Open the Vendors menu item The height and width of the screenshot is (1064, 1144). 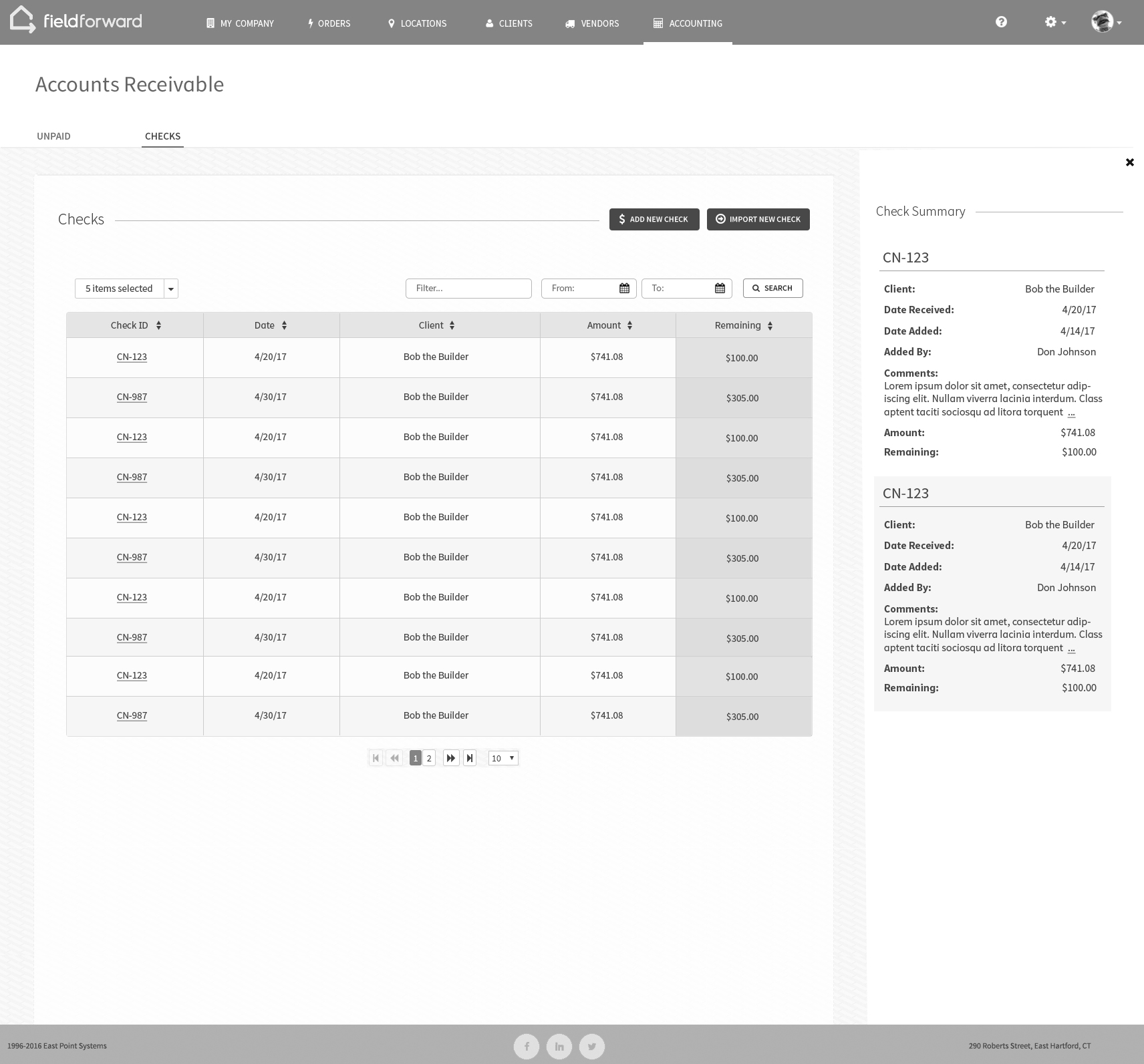[x=592, y=23]
